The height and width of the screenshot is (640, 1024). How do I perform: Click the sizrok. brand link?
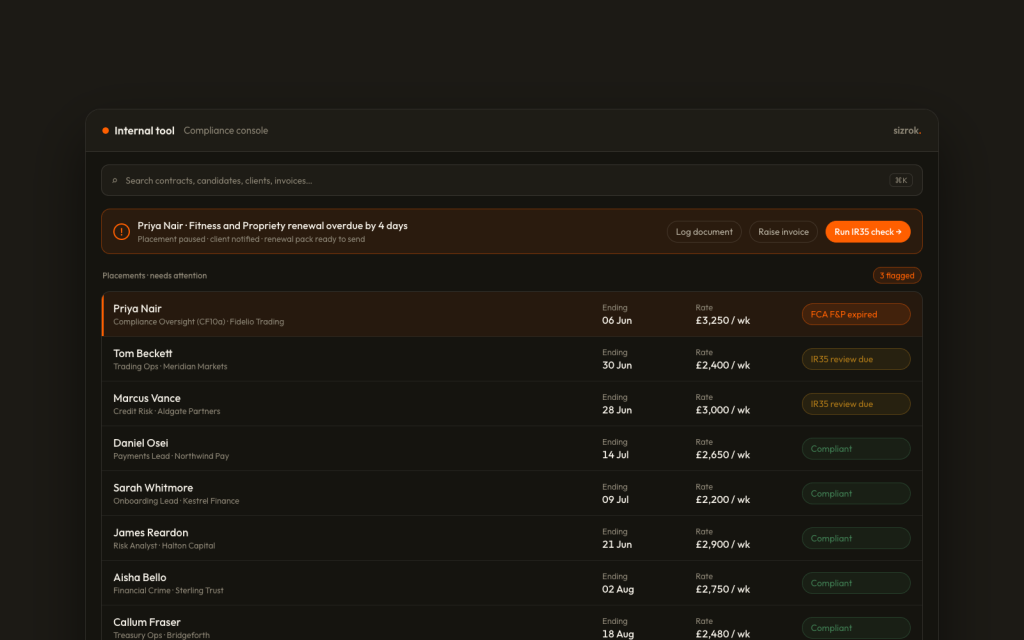pos(907,131)
